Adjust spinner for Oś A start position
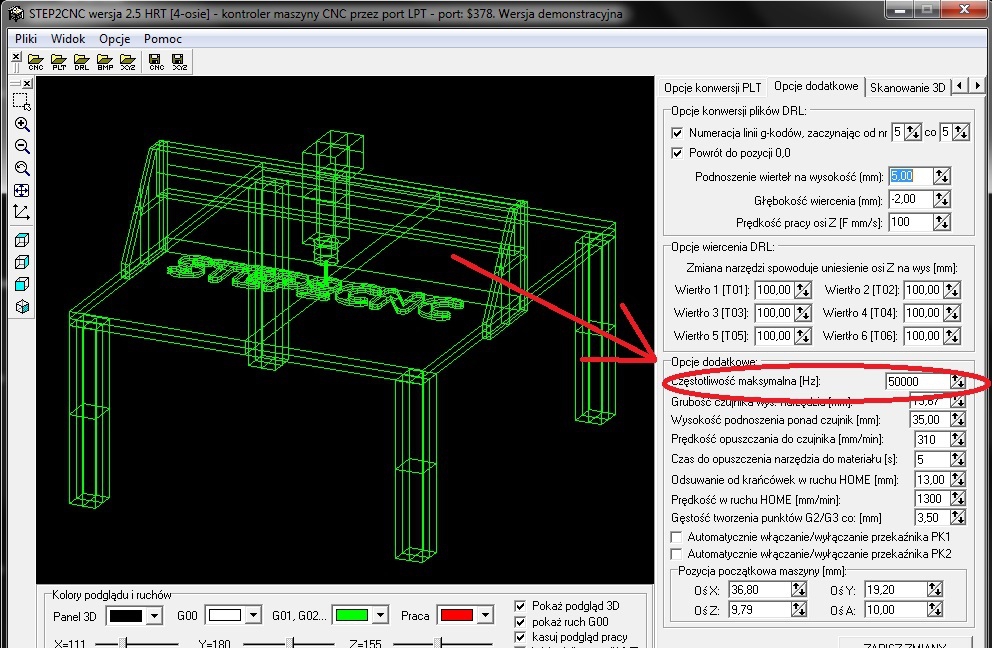 (935, 610)
